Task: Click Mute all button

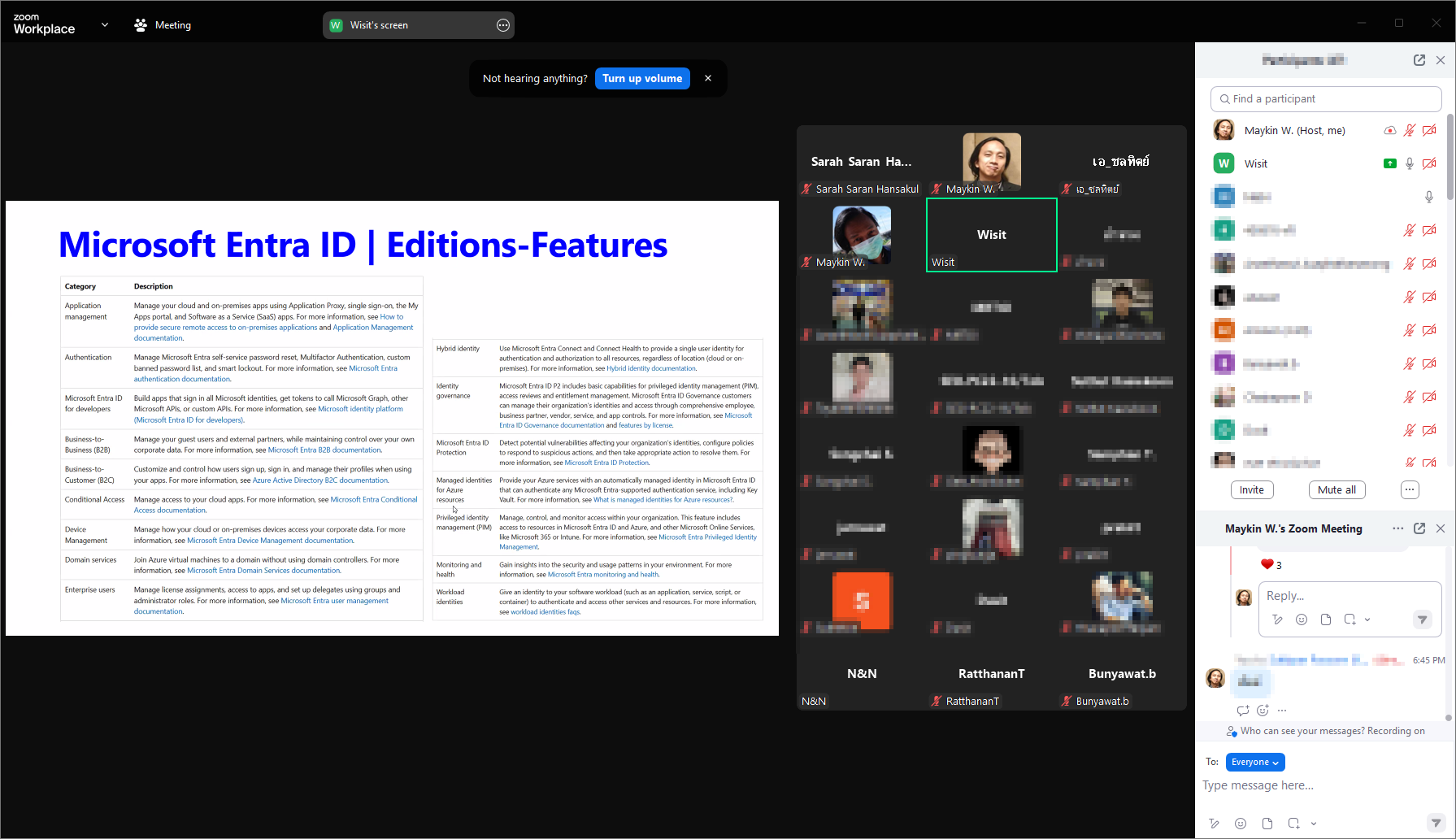Action: point(1336,490)
